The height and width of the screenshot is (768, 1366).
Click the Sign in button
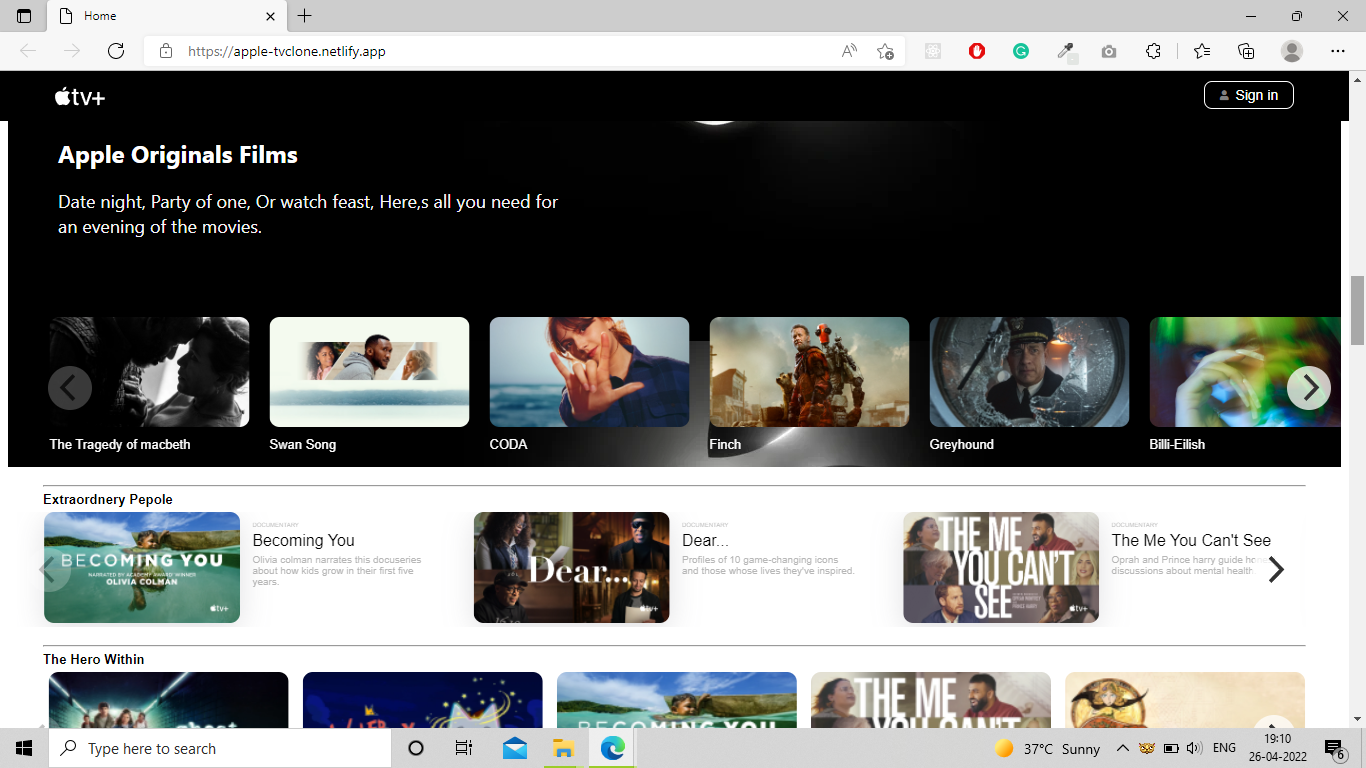point(1248,95)
